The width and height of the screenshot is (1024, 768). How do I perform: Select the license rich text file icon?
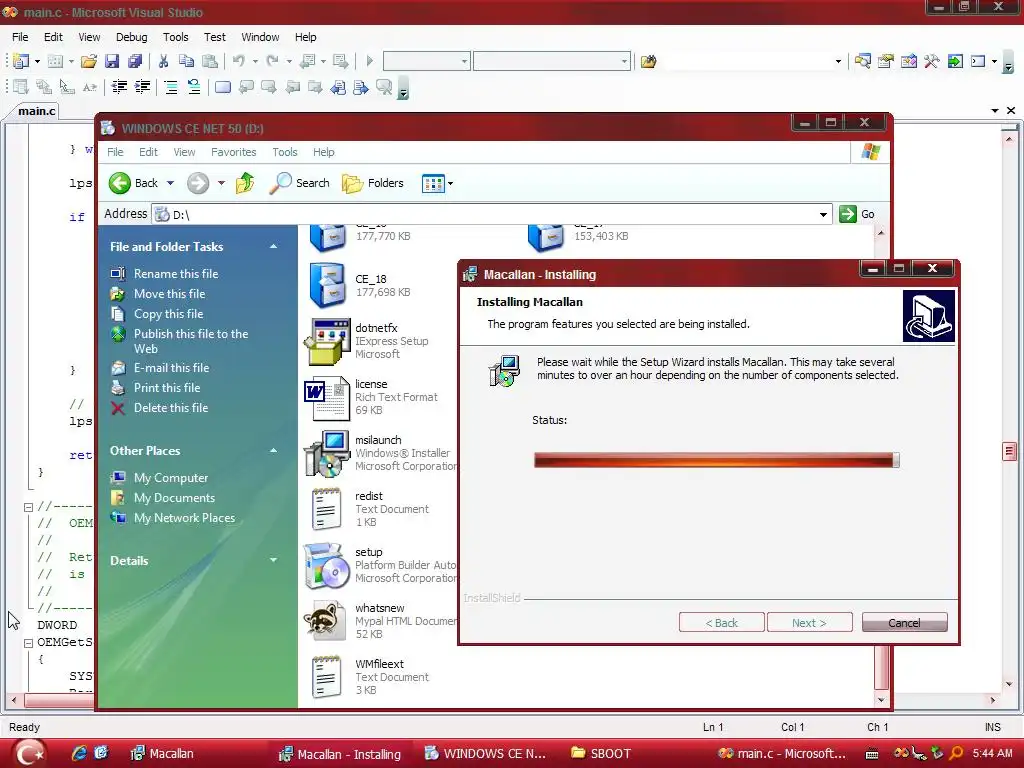(x=327, y=397)
